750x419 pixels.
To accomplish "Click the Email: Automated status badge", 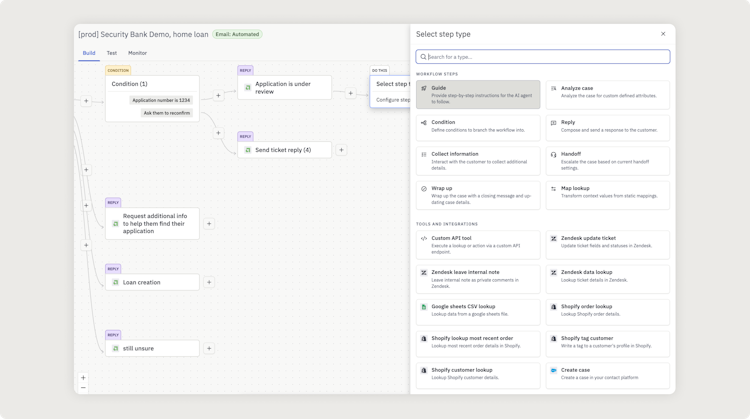I will click(x=237, y=34).
